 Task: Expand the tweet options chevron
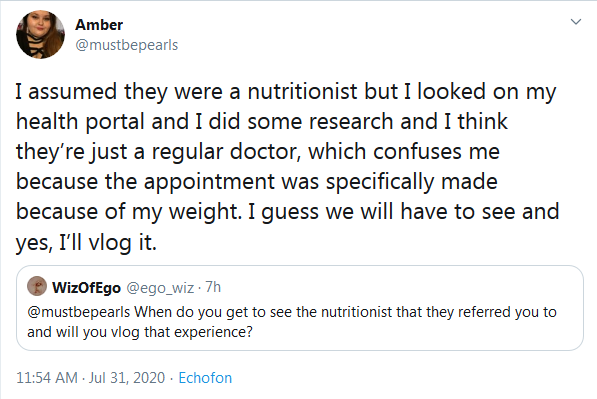576,22
